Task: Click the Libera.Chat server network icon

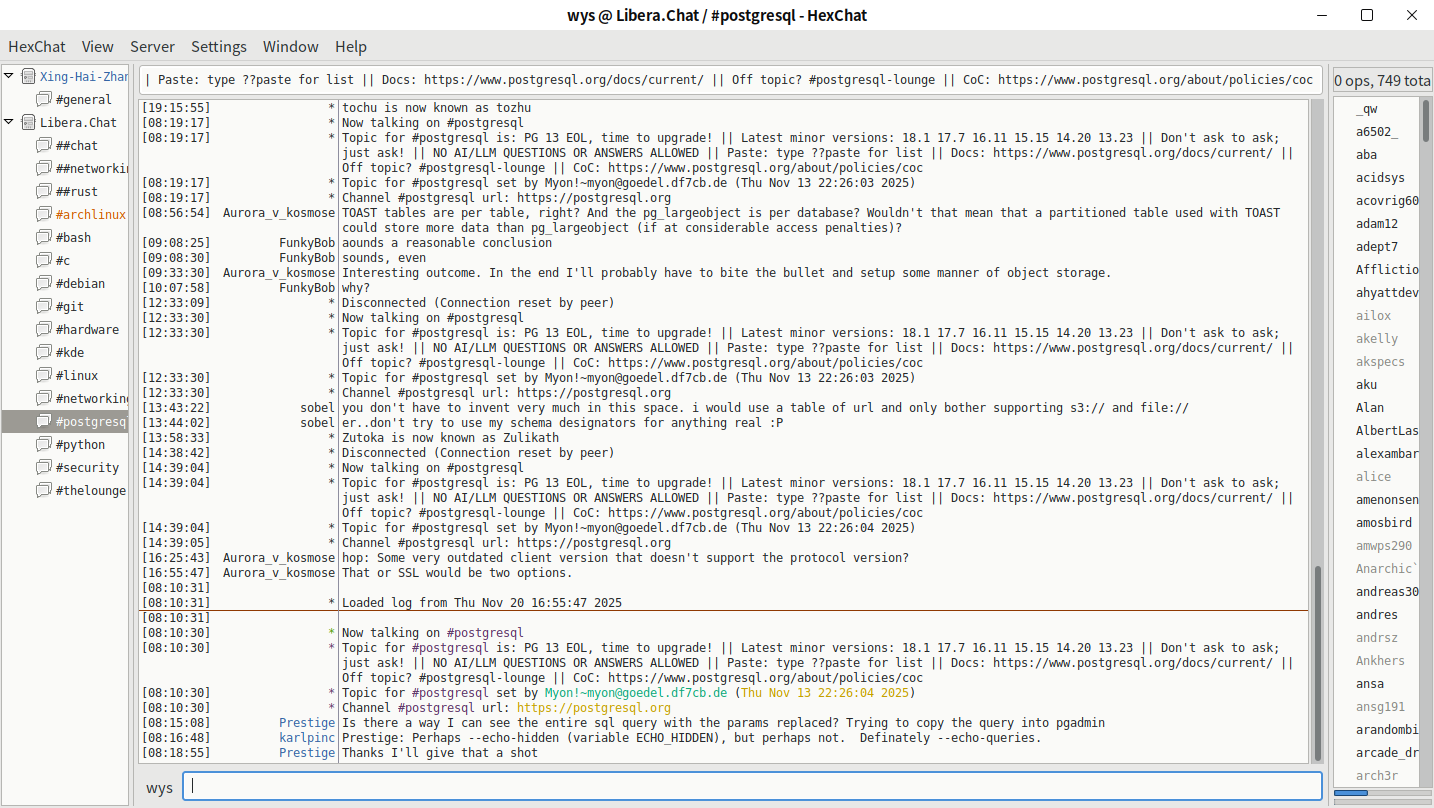Action: [x=28, y=123]
